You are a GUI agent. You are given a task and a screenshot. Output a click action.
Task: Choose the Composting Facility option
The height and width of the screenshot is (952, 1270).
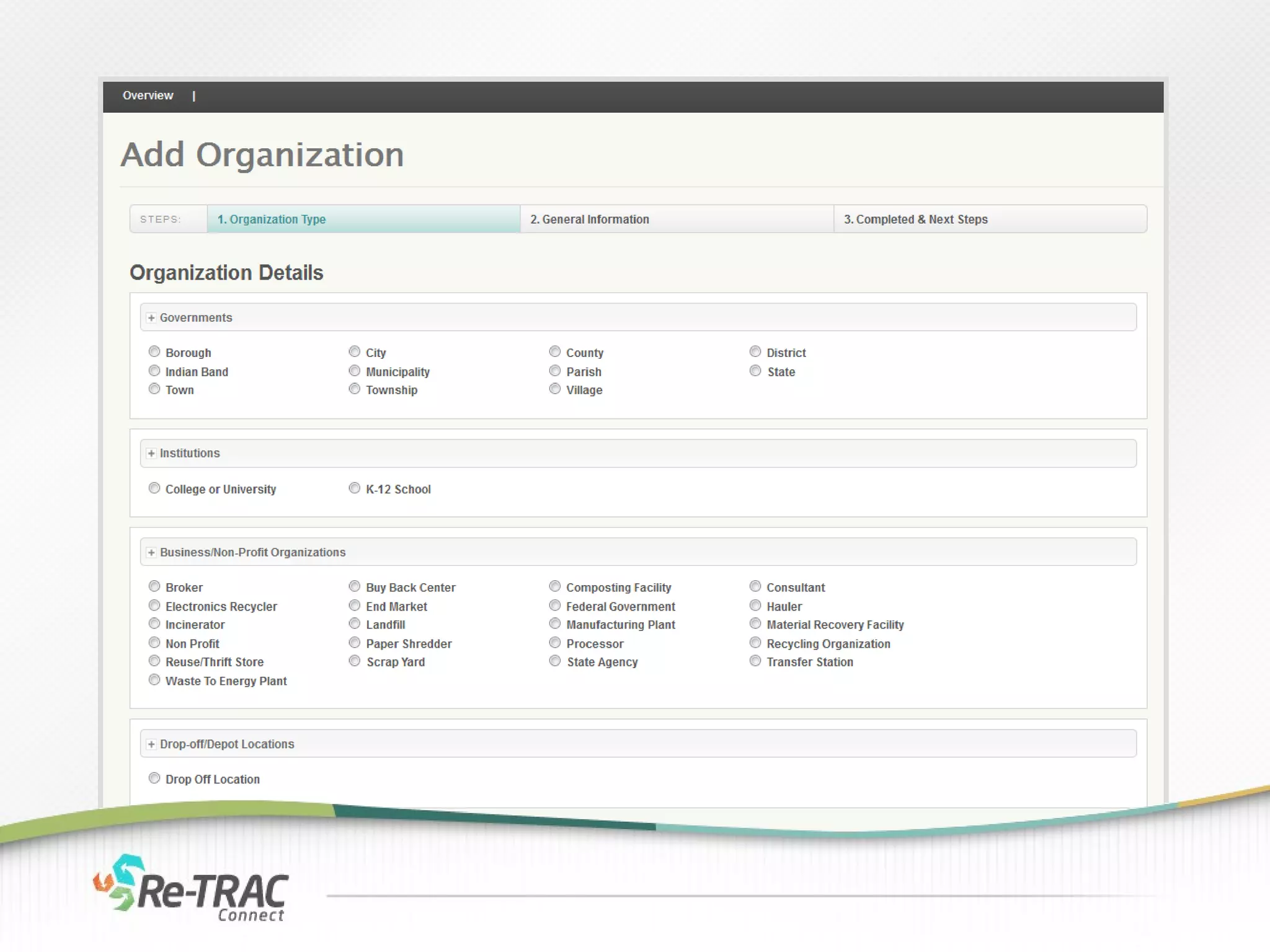(x=555, y=586)
